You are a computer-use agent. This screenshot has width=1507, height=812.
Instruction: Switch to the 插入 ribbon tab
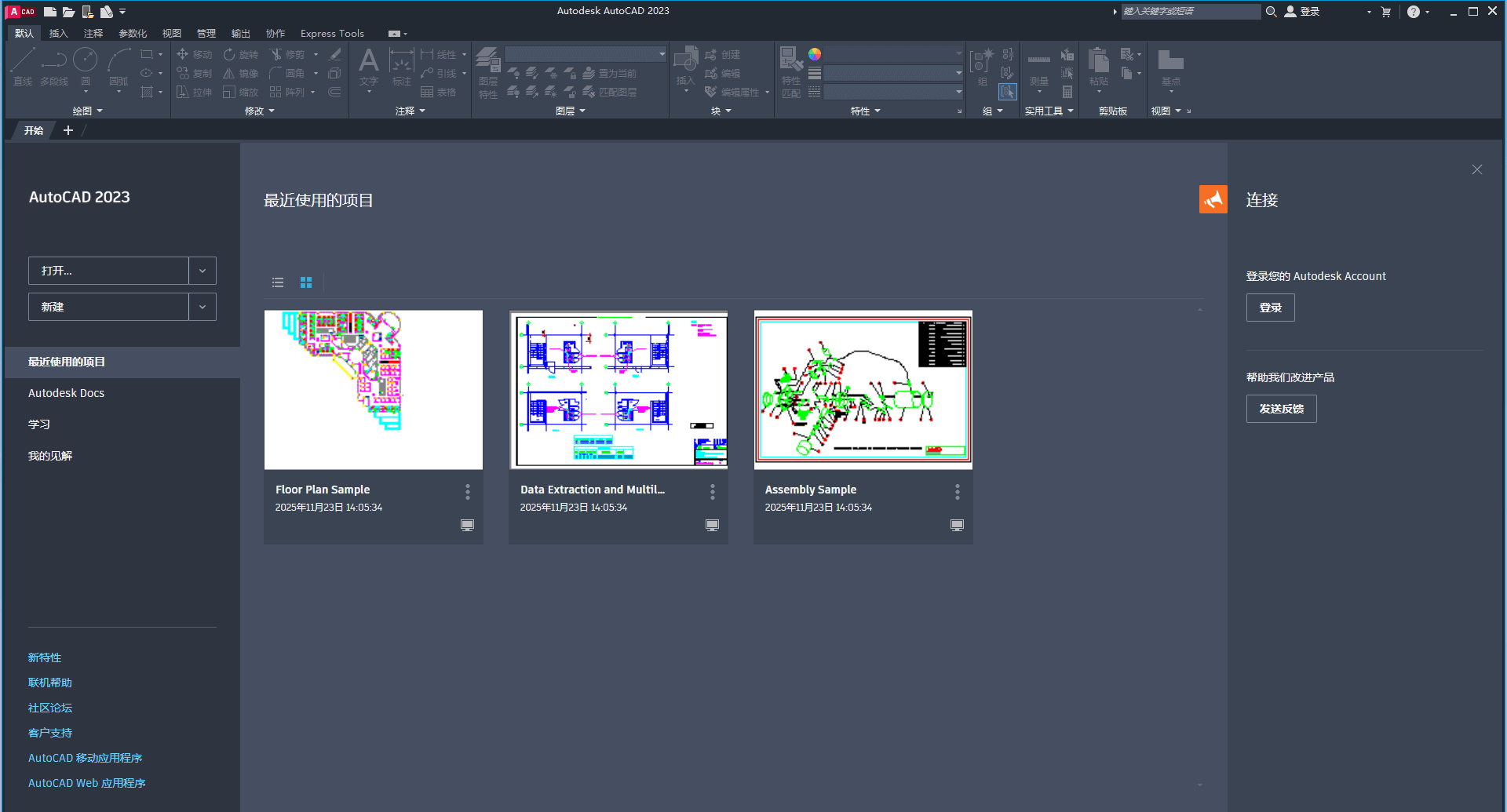59,33
